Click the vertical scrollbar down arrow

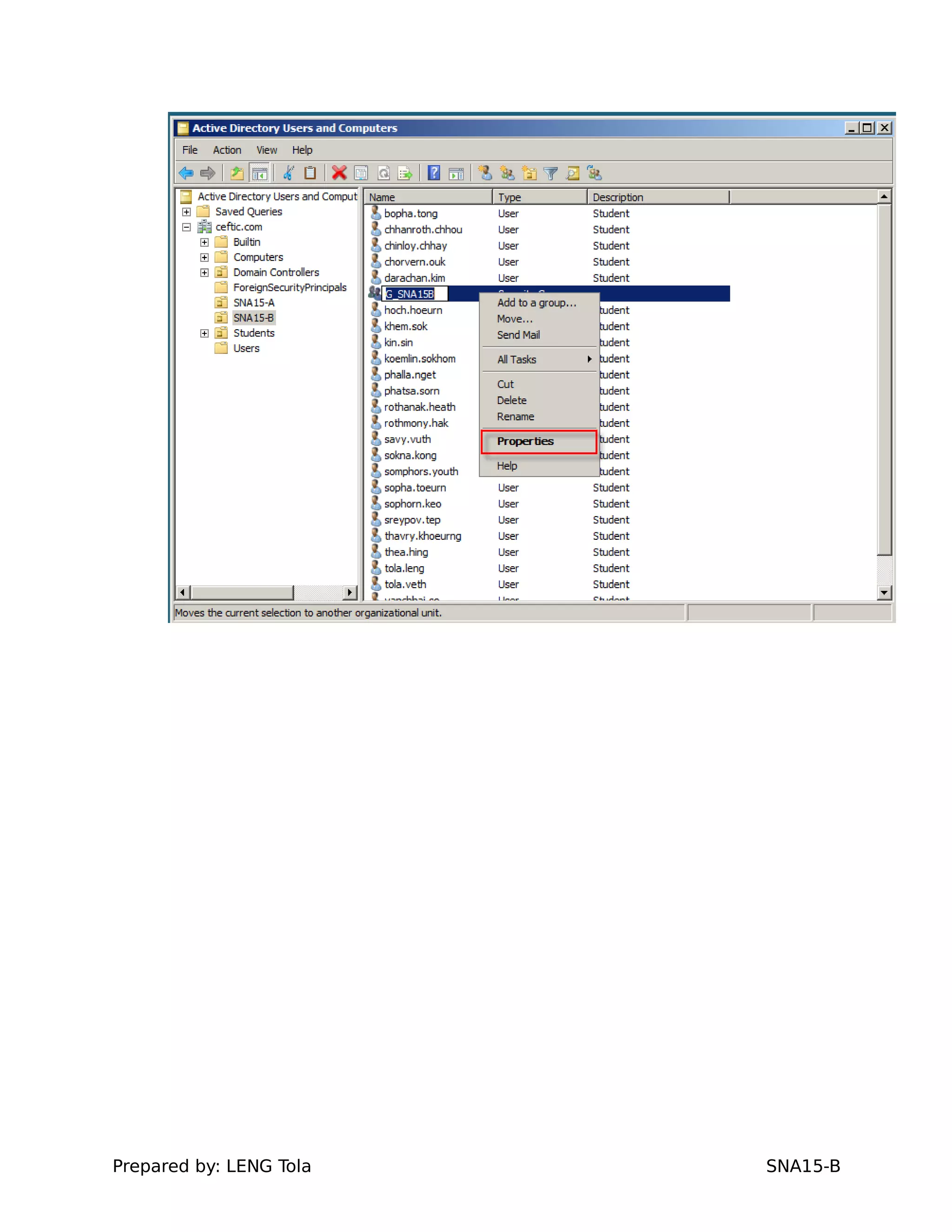click(x=884, y=592)
